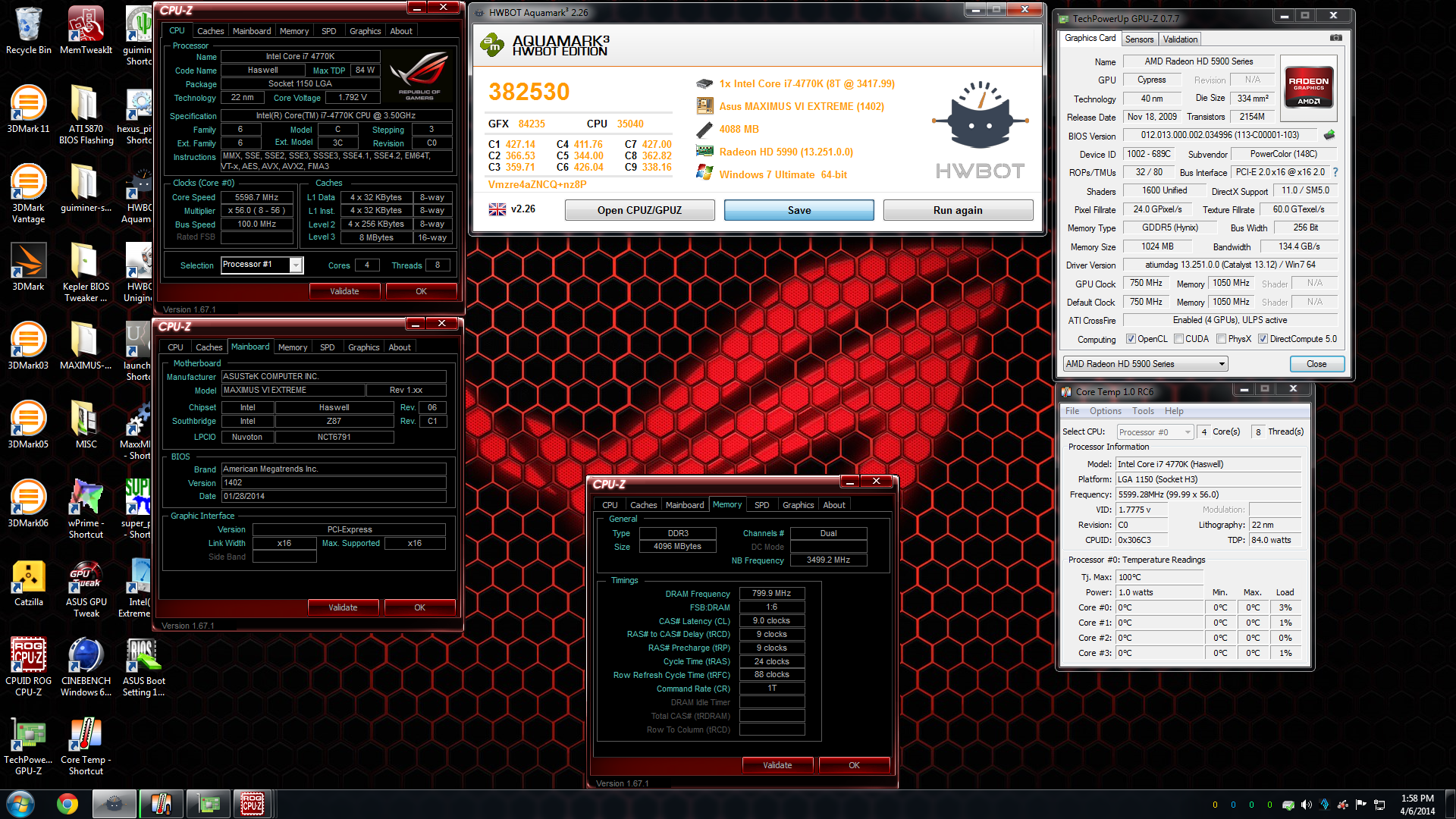The height and width of the screenshot is (819, 1456).
Task: Click Radeon Graphics logo in GPU-Z
Action: point(1308,86)
